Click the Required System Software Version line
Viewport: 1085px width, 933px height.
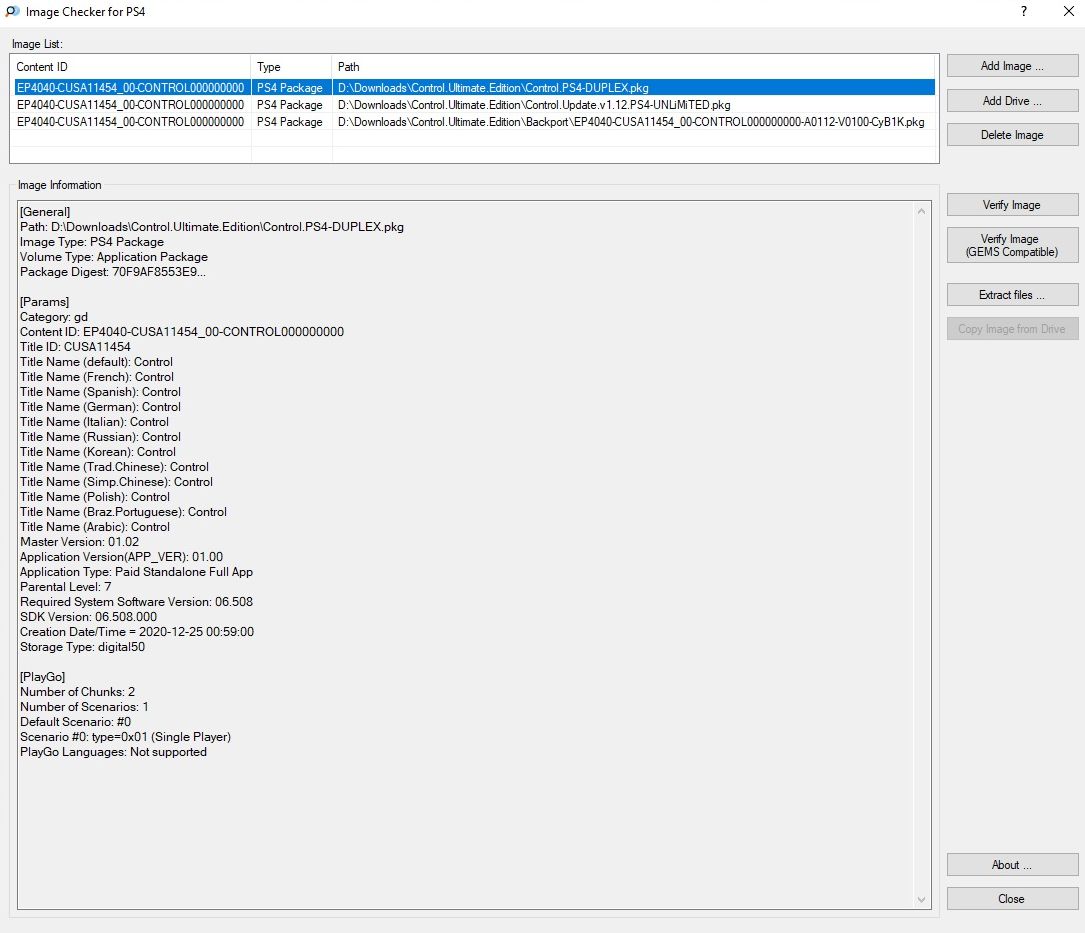(x=136, y=602)
